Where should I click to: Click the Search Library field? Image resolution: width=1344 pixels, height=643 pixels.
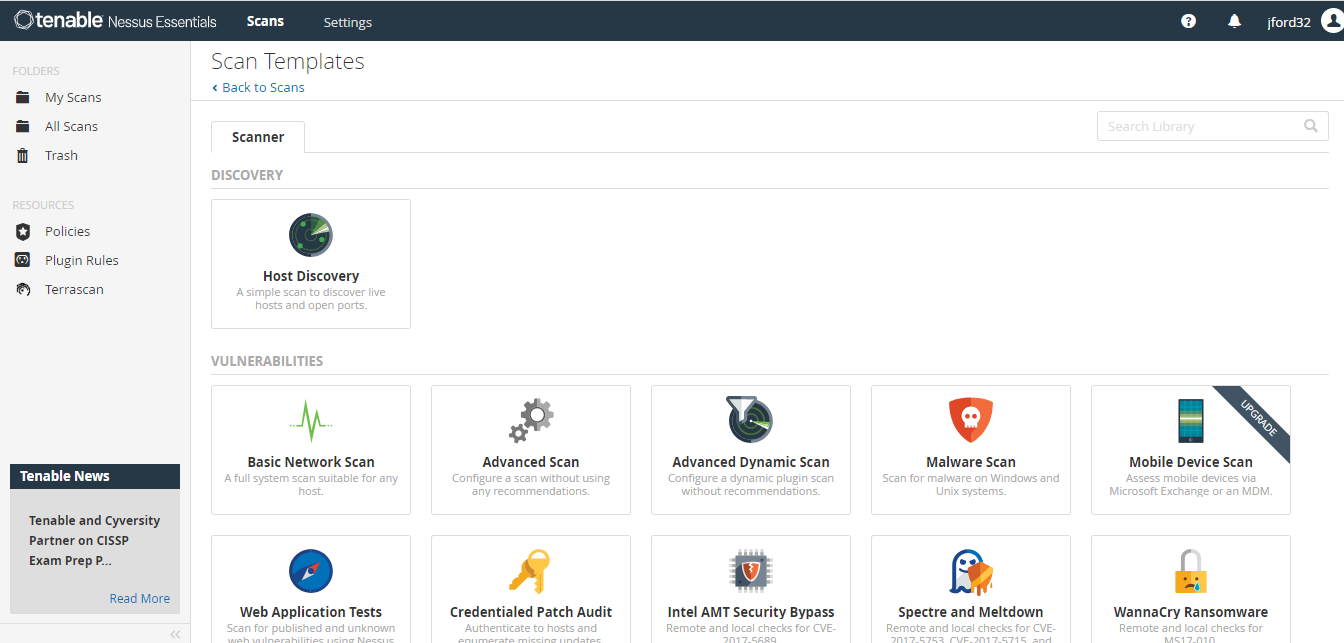click(x=1200, y=125)
